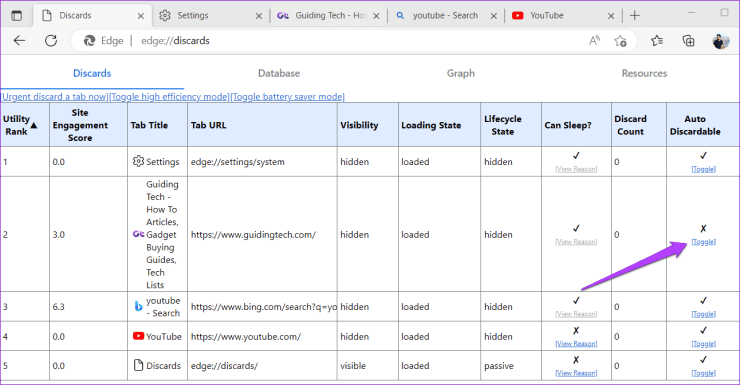
Task: Click Settings gear icon in table row
Action: click(x=138, y=161)
